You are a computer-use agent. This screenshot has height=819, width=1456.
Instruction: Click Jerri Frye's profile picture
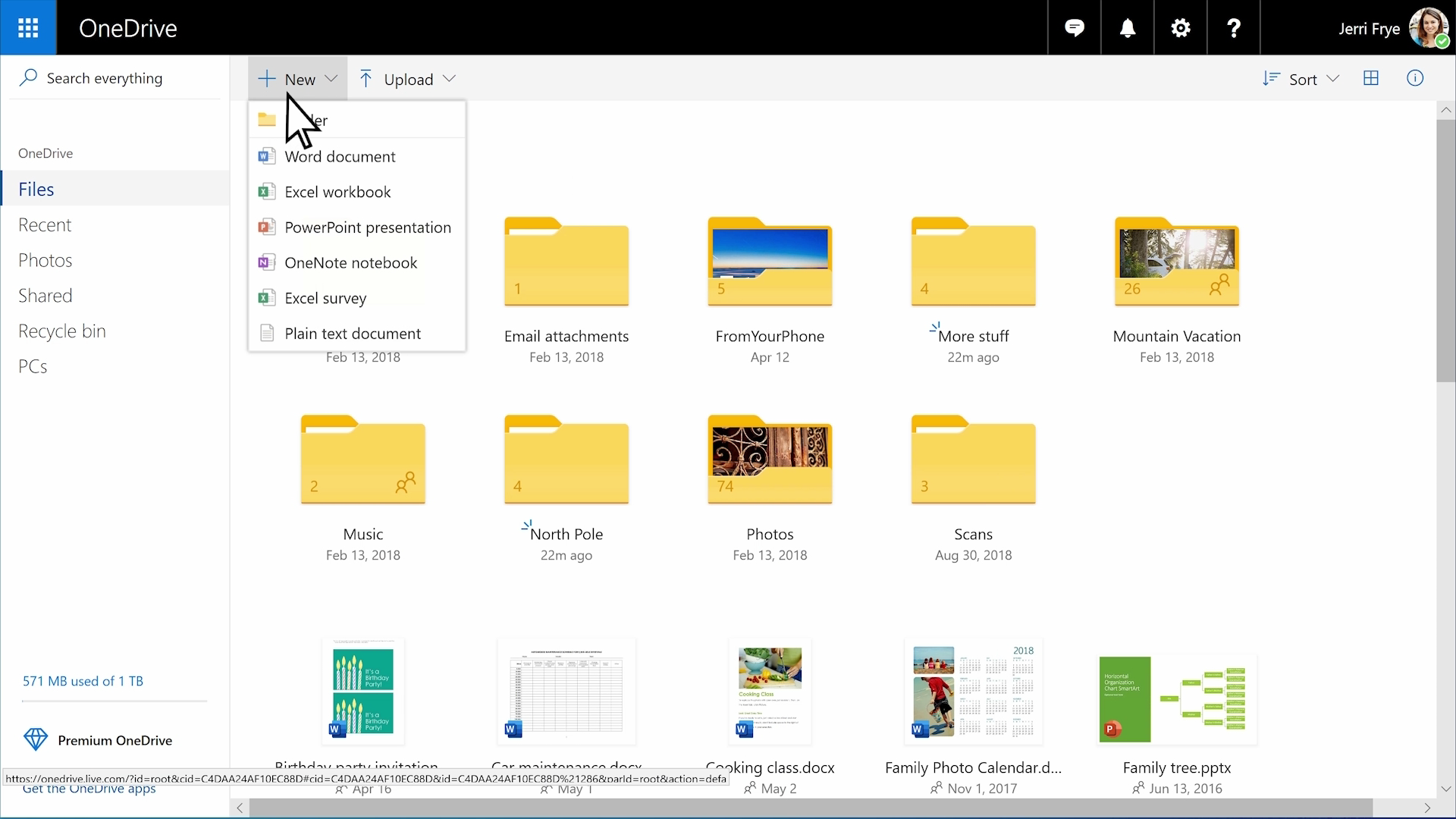[x=1429, y=28]
